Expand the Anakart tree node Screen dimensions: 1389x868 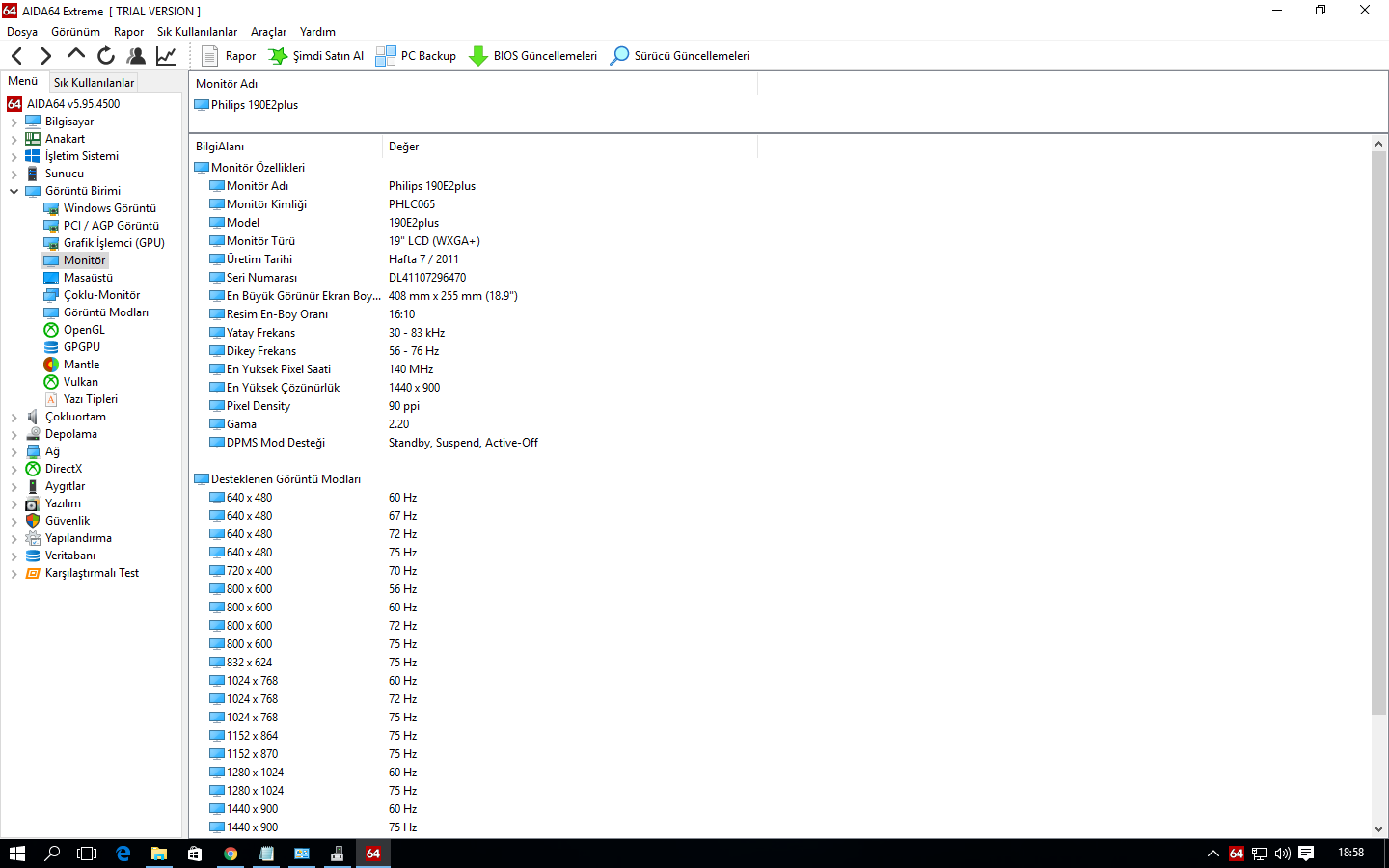pos(14,140)
